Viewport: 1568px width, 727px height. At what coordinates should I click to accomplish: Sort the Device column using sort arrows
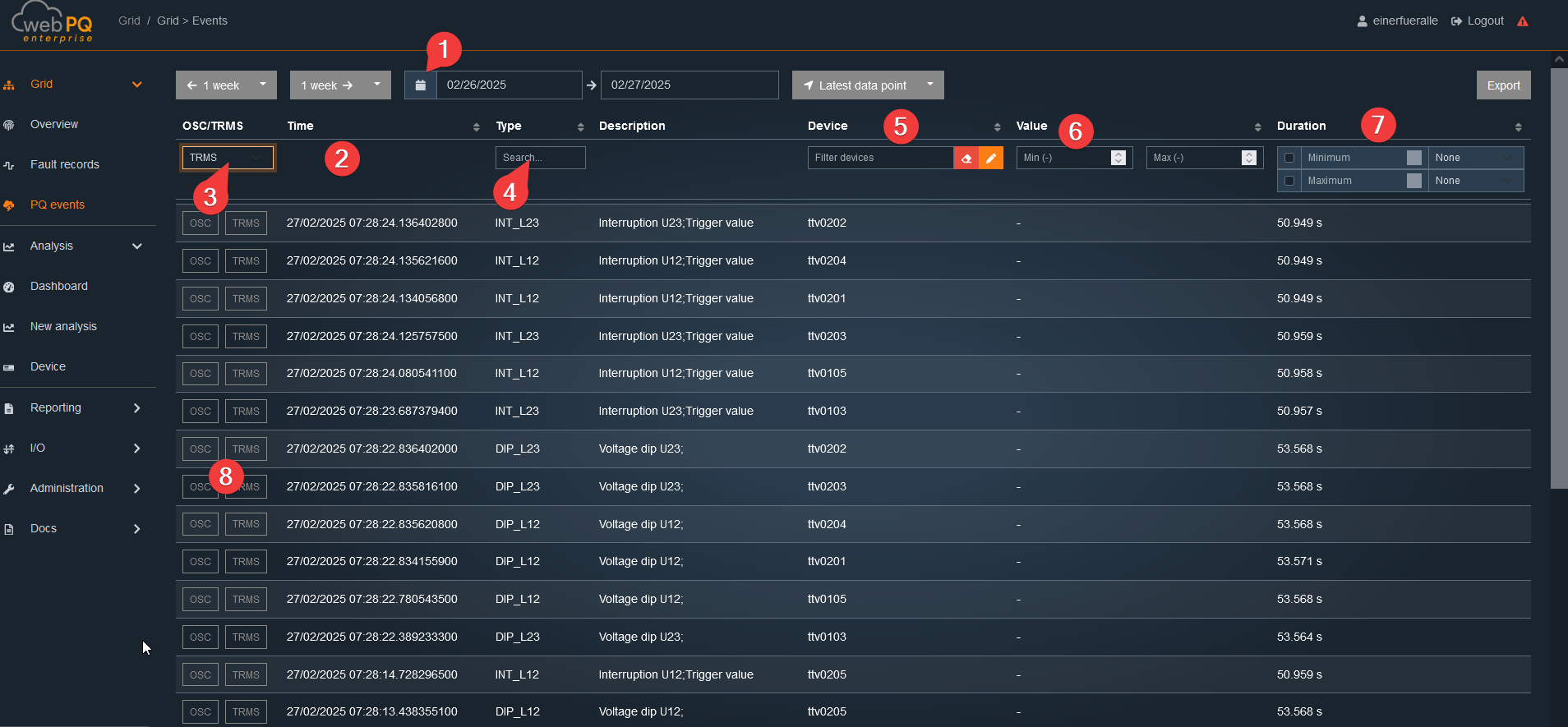tap(997, 127)
